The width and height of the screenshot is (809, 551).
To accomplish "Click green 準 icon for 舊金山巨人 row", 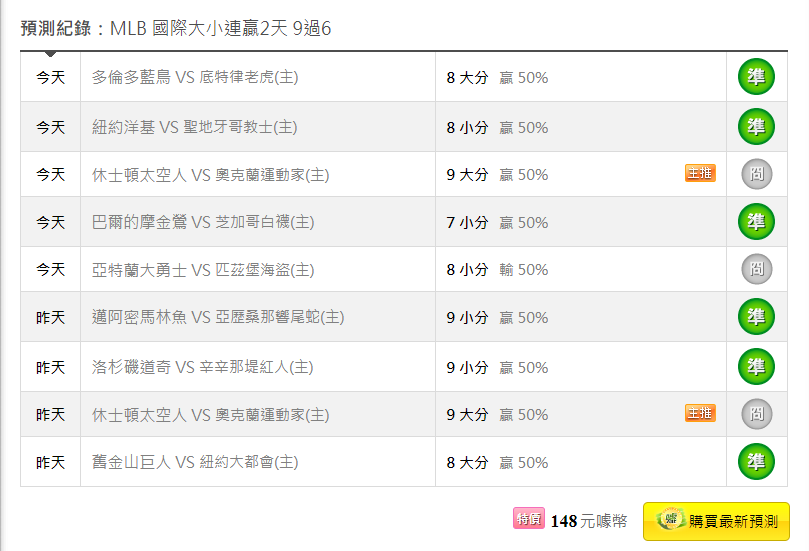I will pyautogui.click(x=756, y=461).
